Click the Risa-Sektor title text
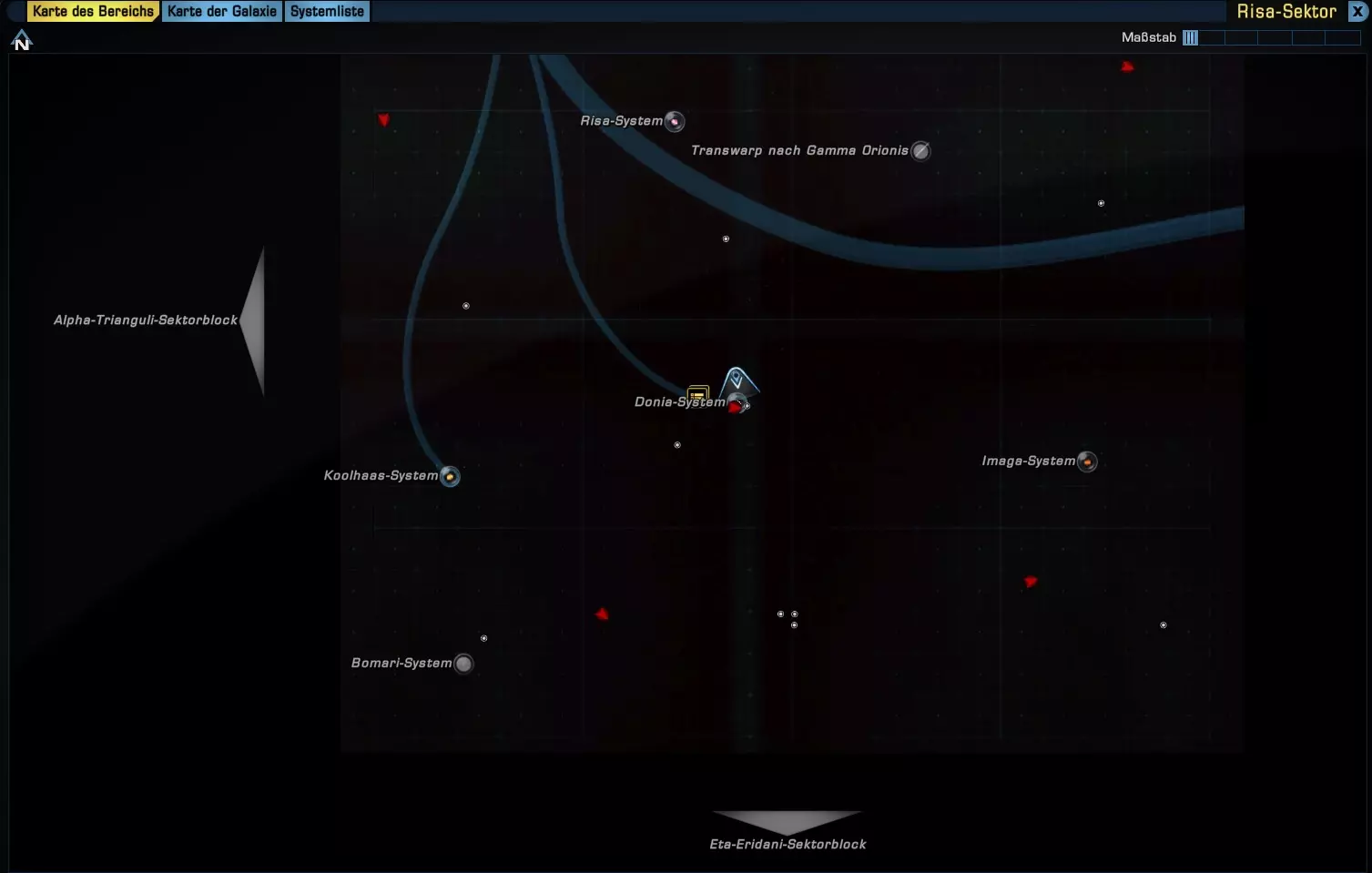 1286,11
